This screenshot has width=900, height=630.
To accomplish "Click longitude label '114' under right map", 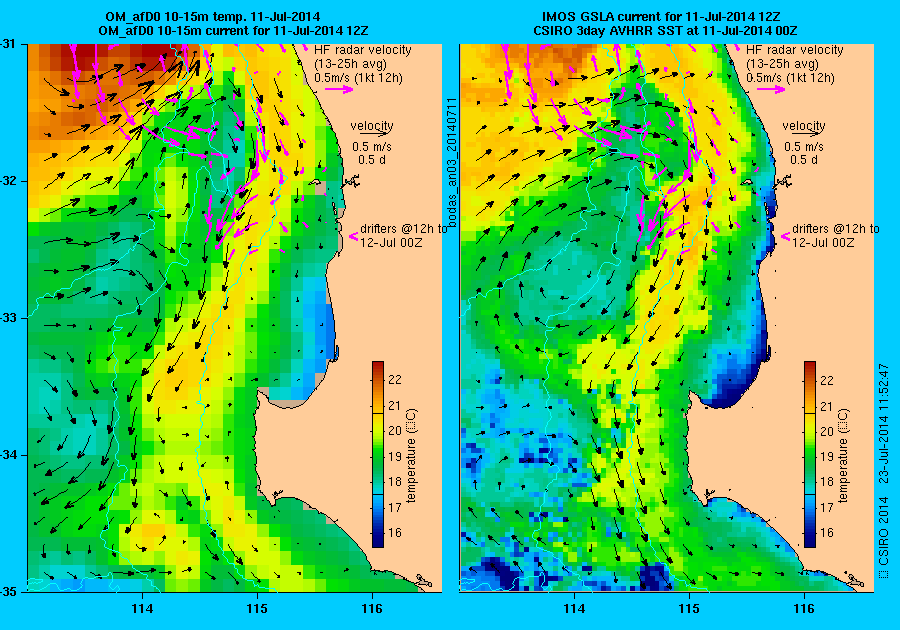I will click(x=574, y=609).
